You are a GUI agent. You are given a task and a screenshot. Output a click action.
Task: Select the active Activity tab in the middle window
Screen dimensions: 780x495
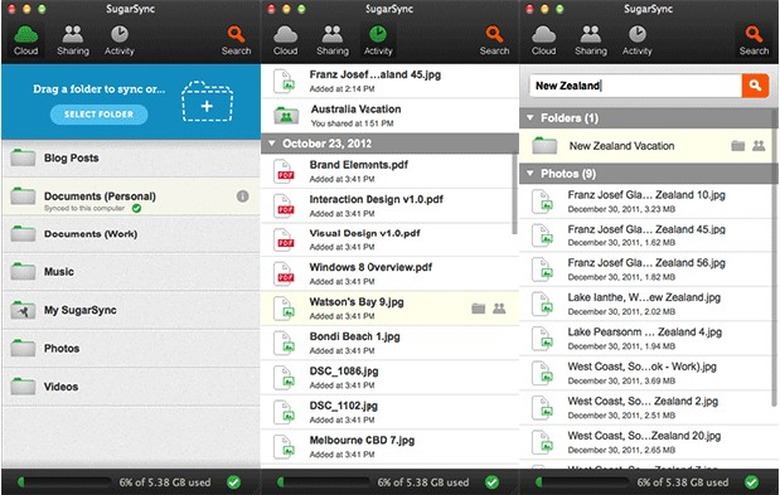tap(378, 40)
